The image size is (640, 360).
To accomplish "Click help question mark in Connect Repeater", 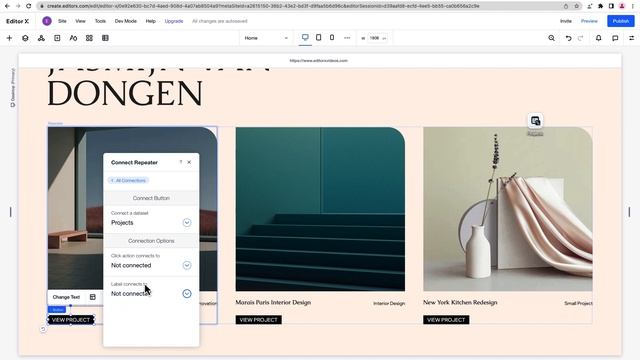I will [x=181, y=162].
